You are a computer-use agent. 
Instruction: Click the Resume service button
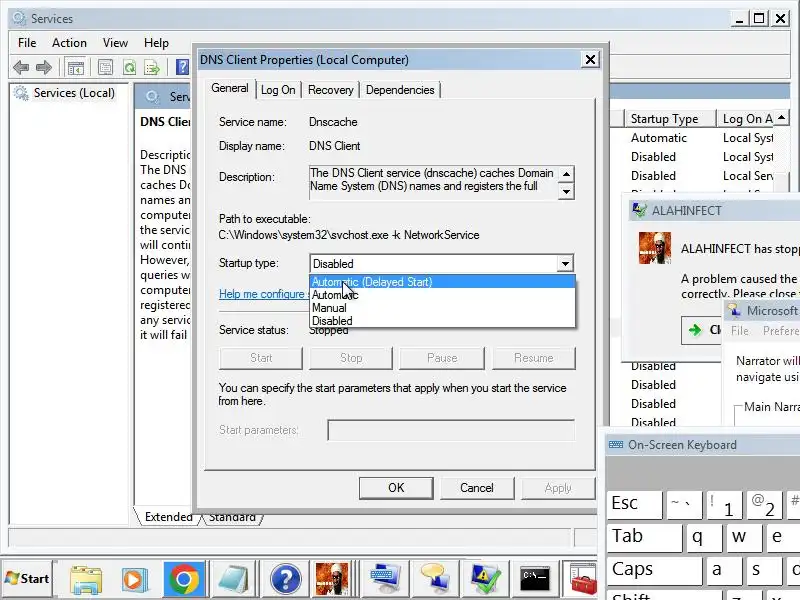[534, 358]
